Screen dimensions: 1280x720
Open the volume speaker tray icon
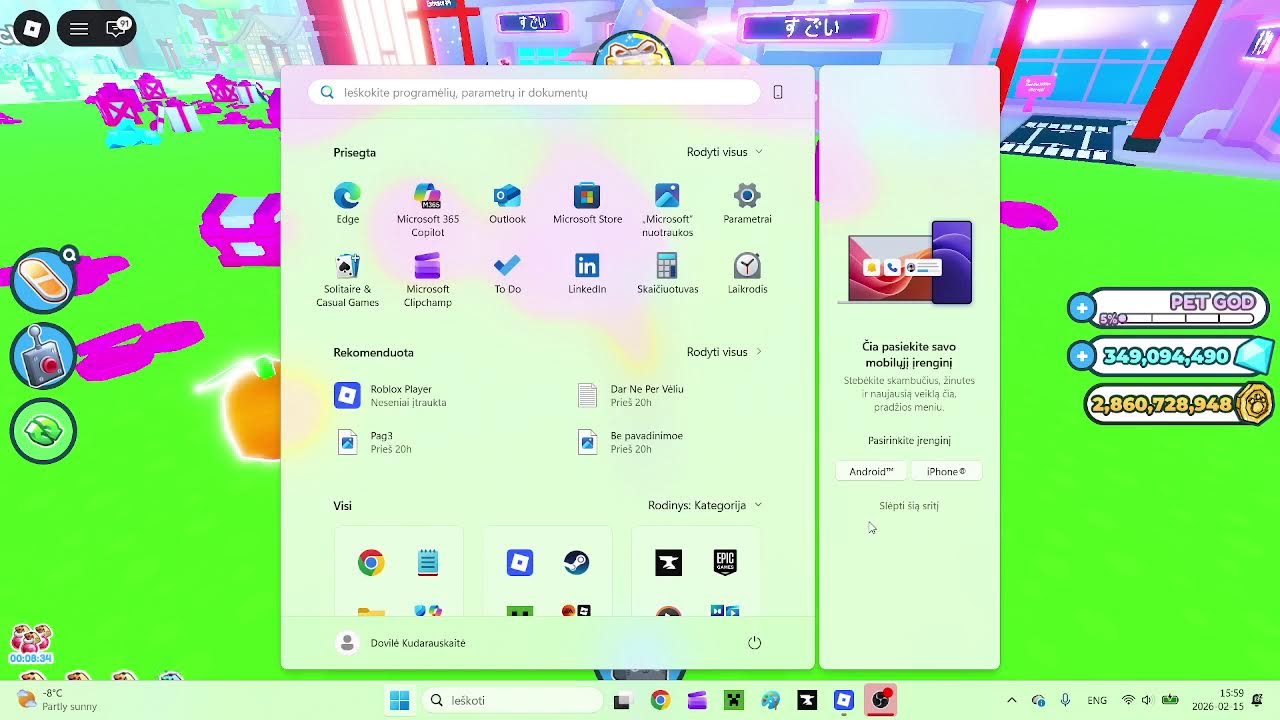click(x=1147, y=700)
